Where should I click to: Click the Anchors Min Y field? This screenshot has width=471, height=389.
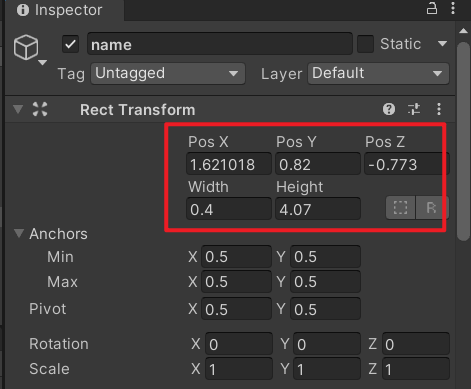coord(325,256)
